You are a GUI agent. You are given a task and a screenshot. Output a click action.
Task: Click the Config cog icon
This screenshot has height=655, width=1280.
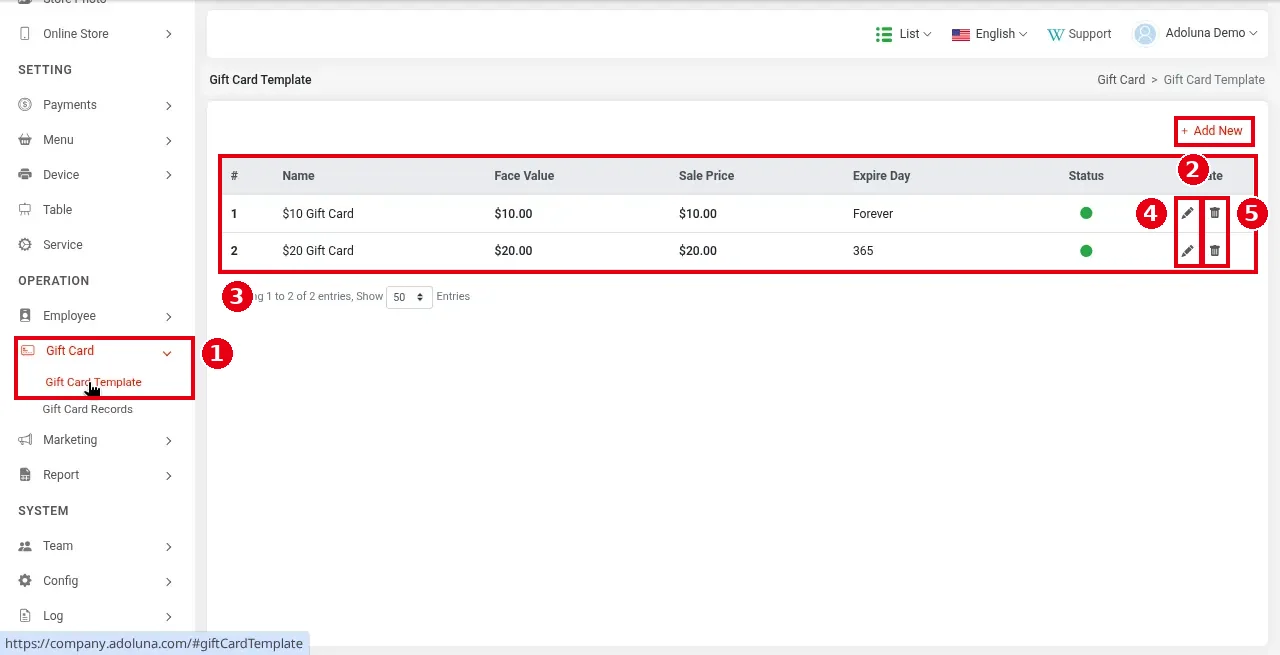coord(25,581)
